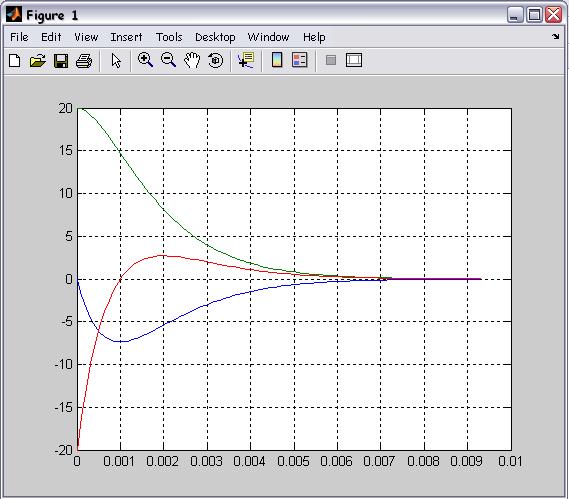This screenshot has height=499, width=569.
Task: Toggle the Data Cursor tool
Action: (246, 60)
